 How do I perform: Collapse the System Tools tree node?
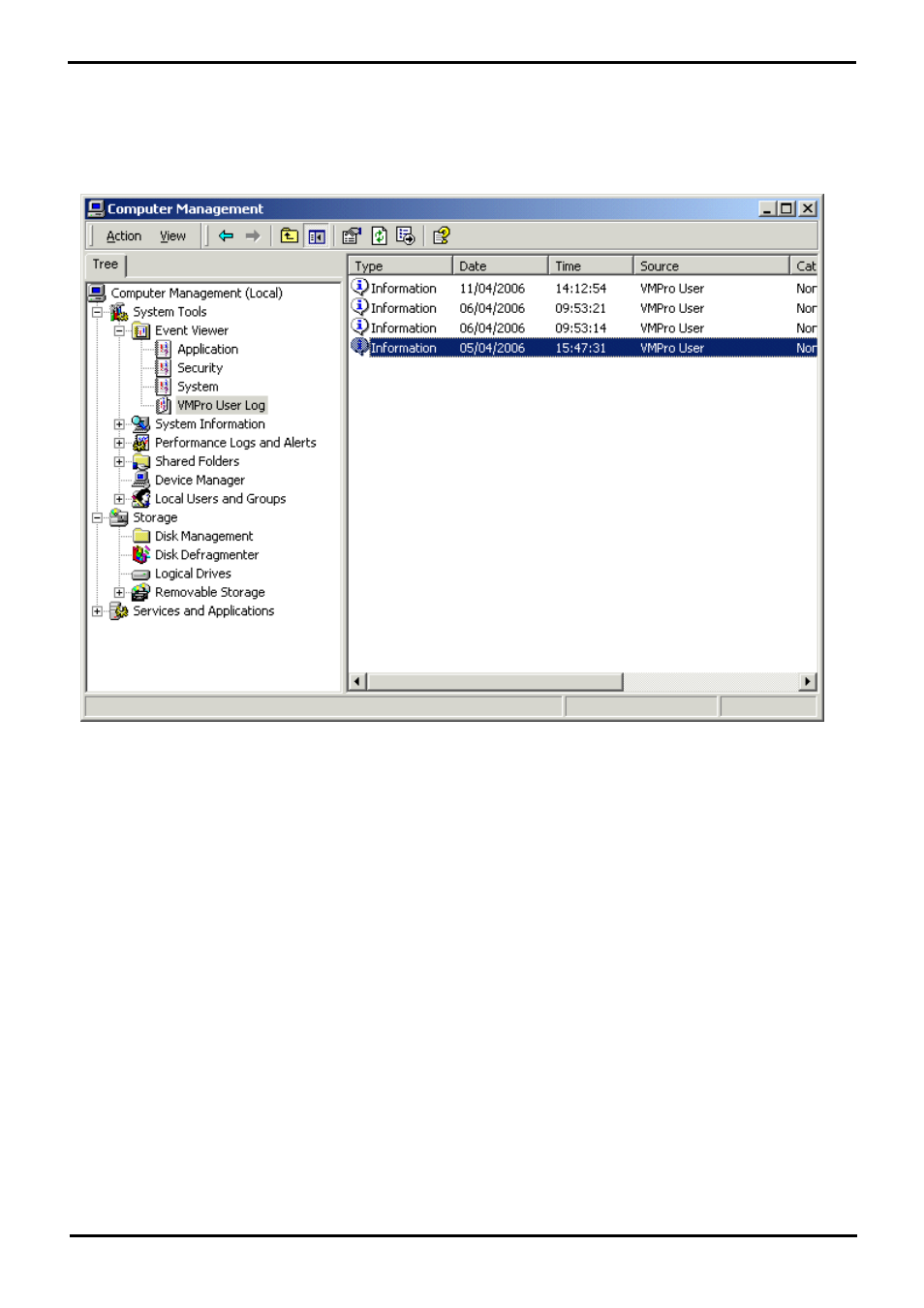(97, 312)
